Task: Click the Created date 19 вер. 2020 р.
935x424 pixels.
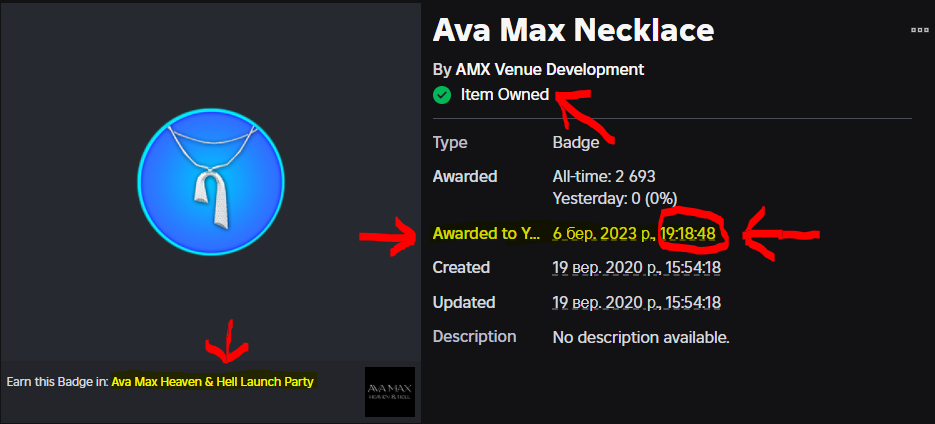Action: (602, 268)
